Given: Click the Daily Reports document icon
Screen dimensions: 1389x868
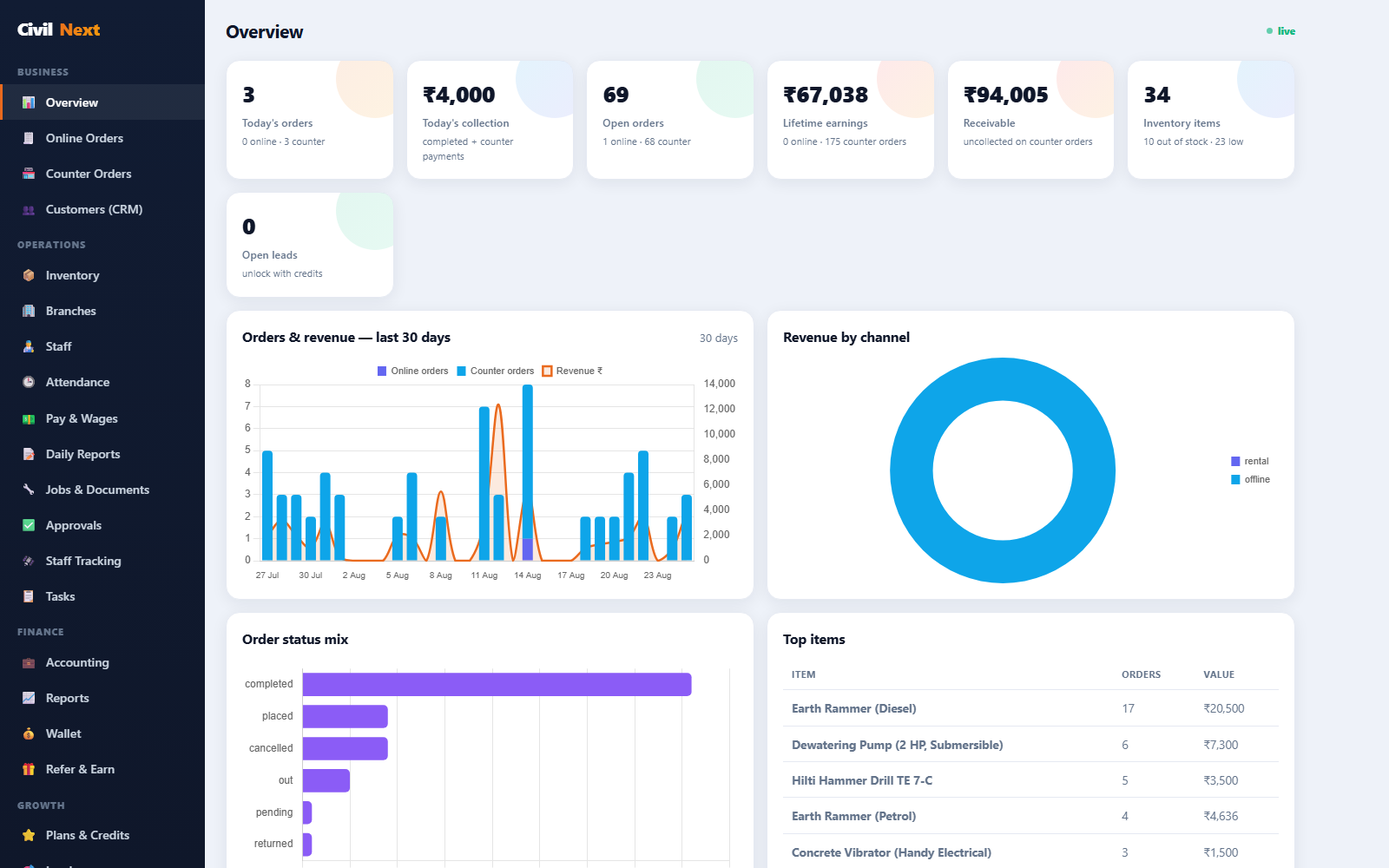Looking at the screenshot, I should 29,454.
